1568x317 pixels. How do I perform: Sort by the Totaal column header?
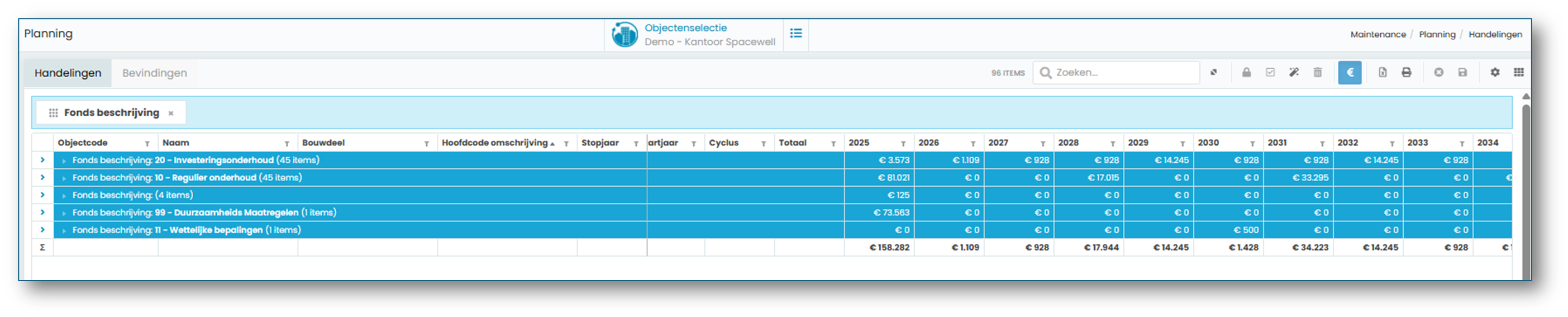(793, 143)
